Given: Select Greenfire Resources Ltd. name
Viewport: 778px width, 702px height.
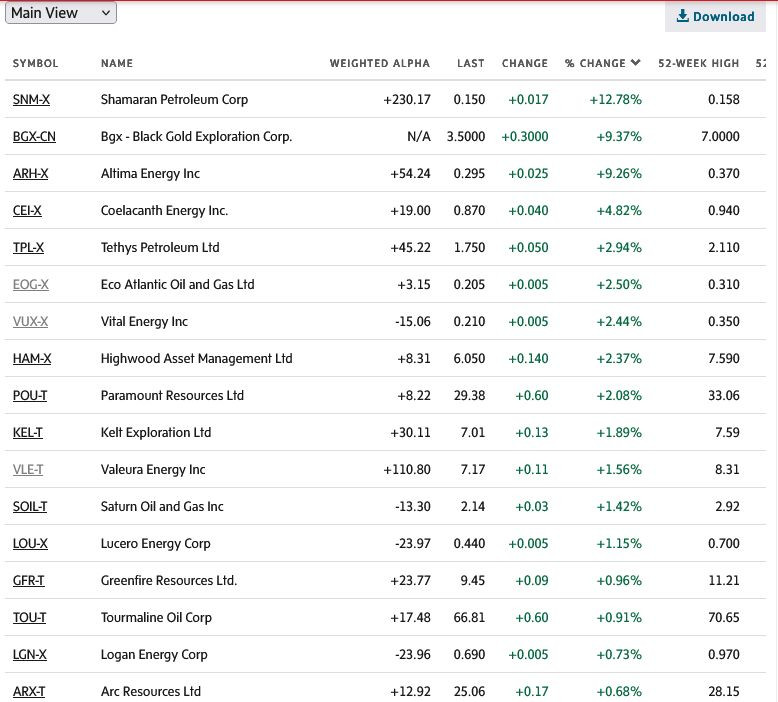Looking at the screenshot, I should (x=169, y=580).
